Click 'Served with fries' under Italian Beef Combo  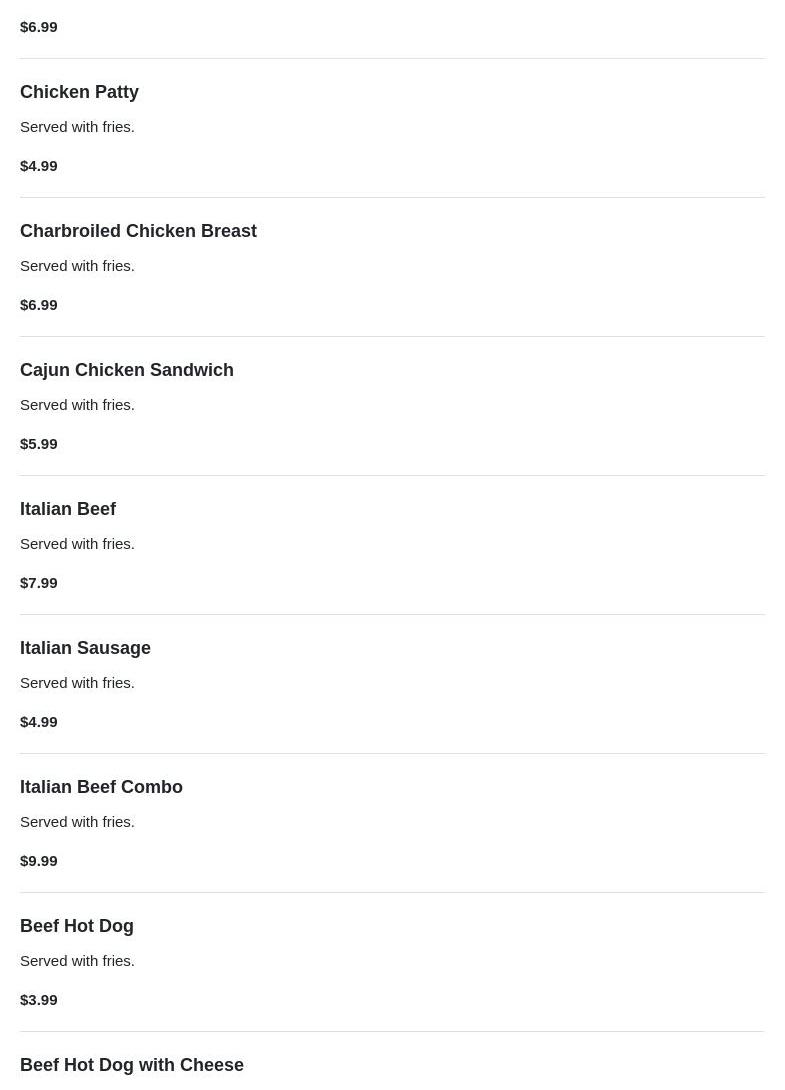(77, 822)
